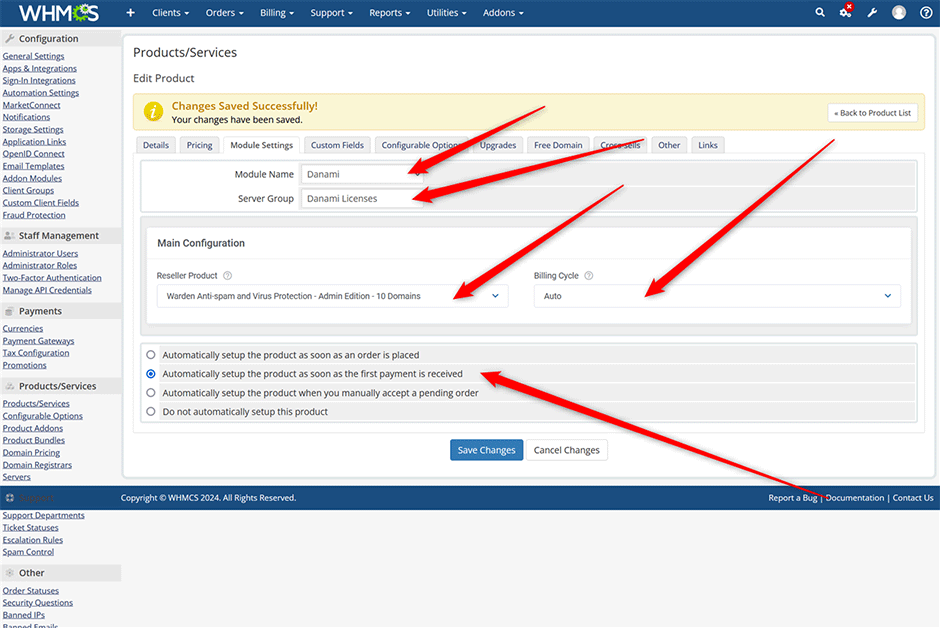
Task: Click Save Changes button
Action: [486, 450]
